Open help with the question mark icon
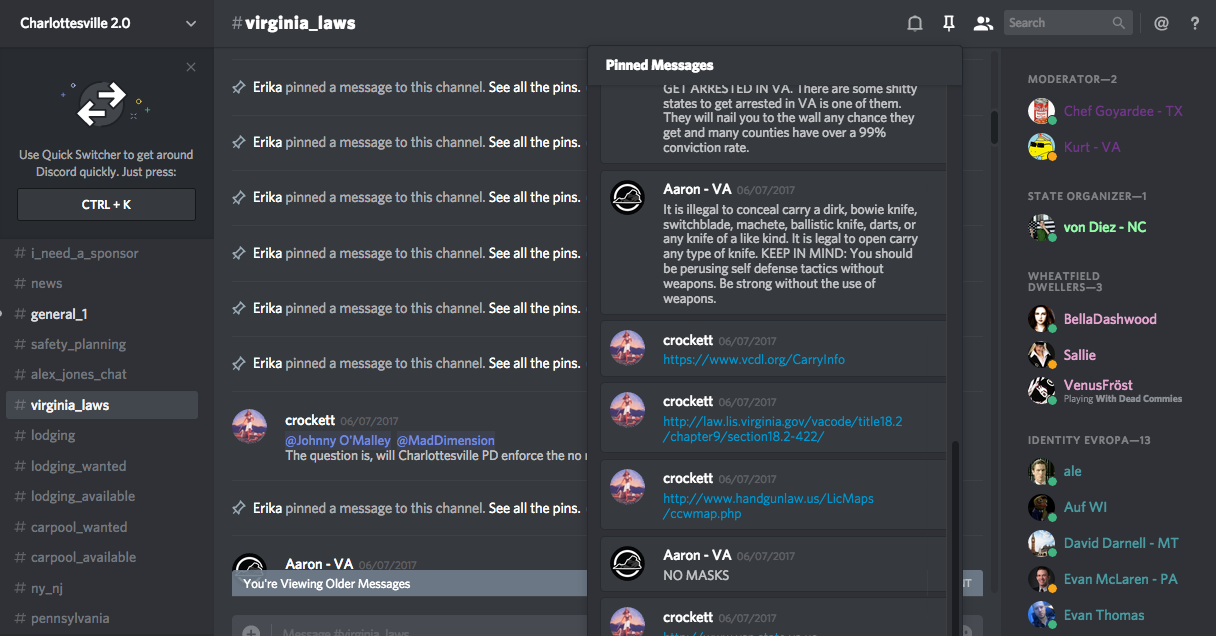 coord(1195,23)
